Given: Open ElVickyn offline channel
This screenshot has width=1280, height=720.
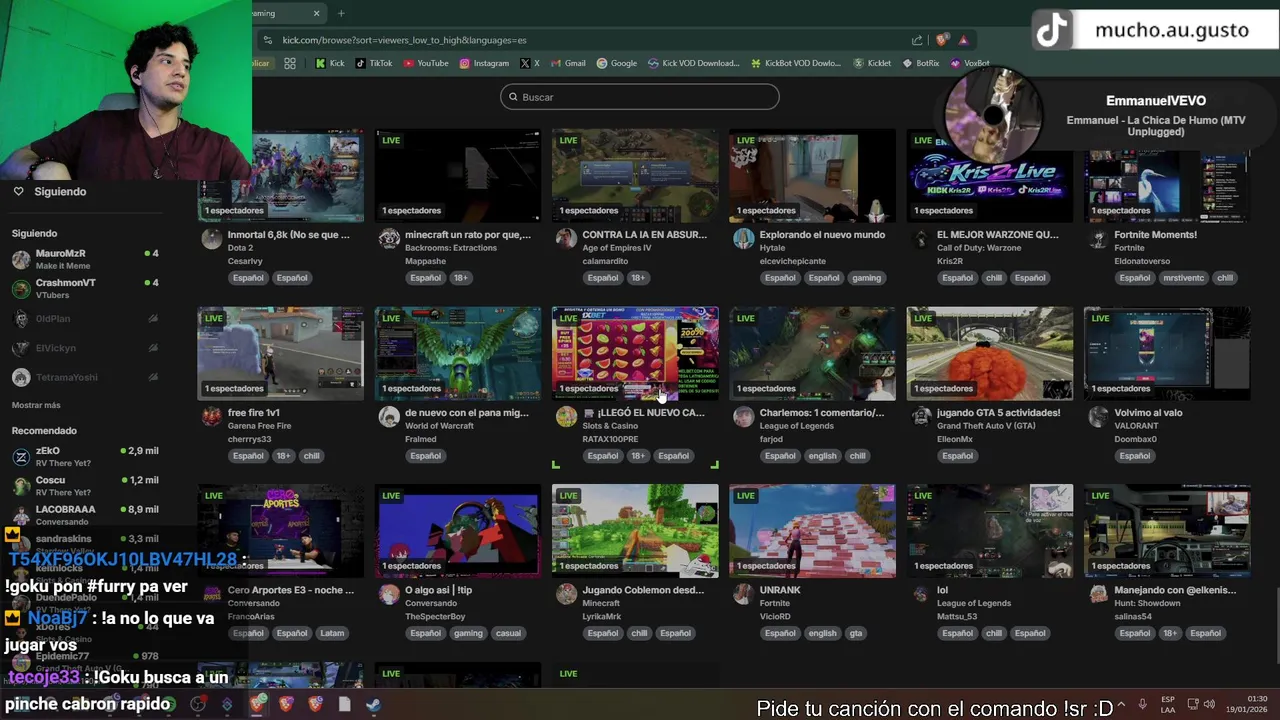Looking at the screenshot, I should coord(85,348).
